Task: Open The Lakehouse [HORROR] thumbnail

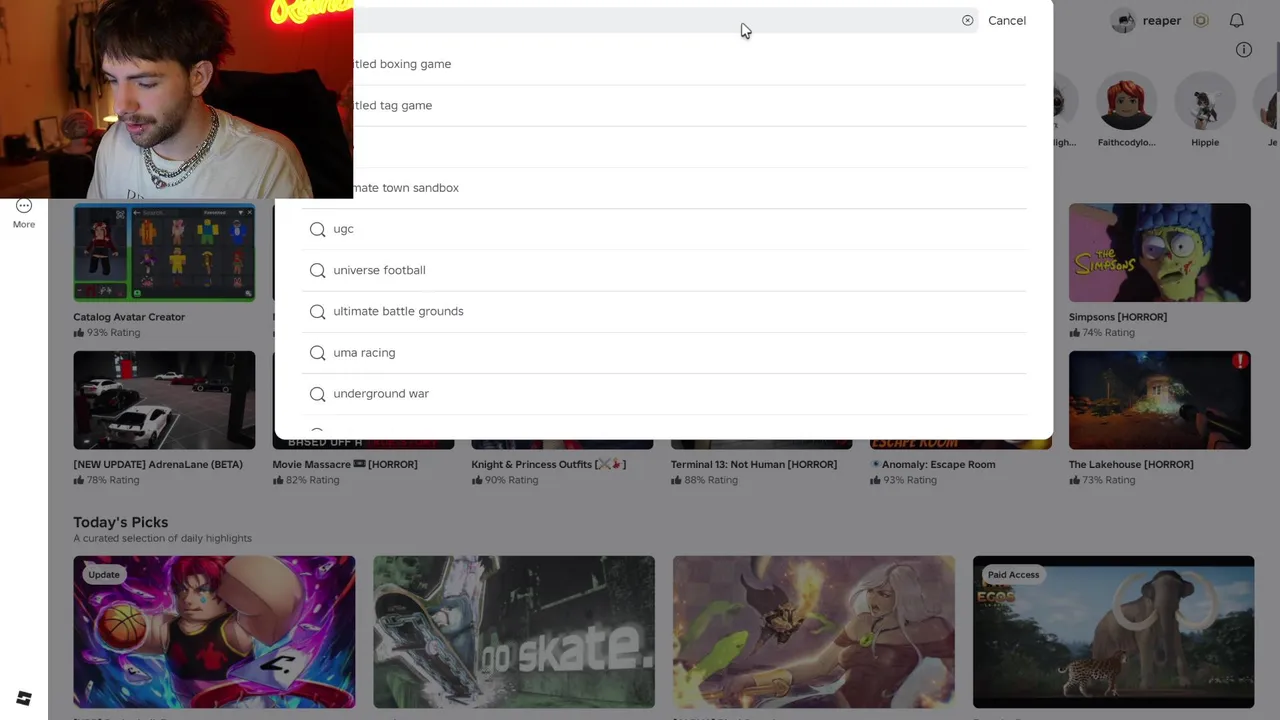Action: [x=1159, y=400]
